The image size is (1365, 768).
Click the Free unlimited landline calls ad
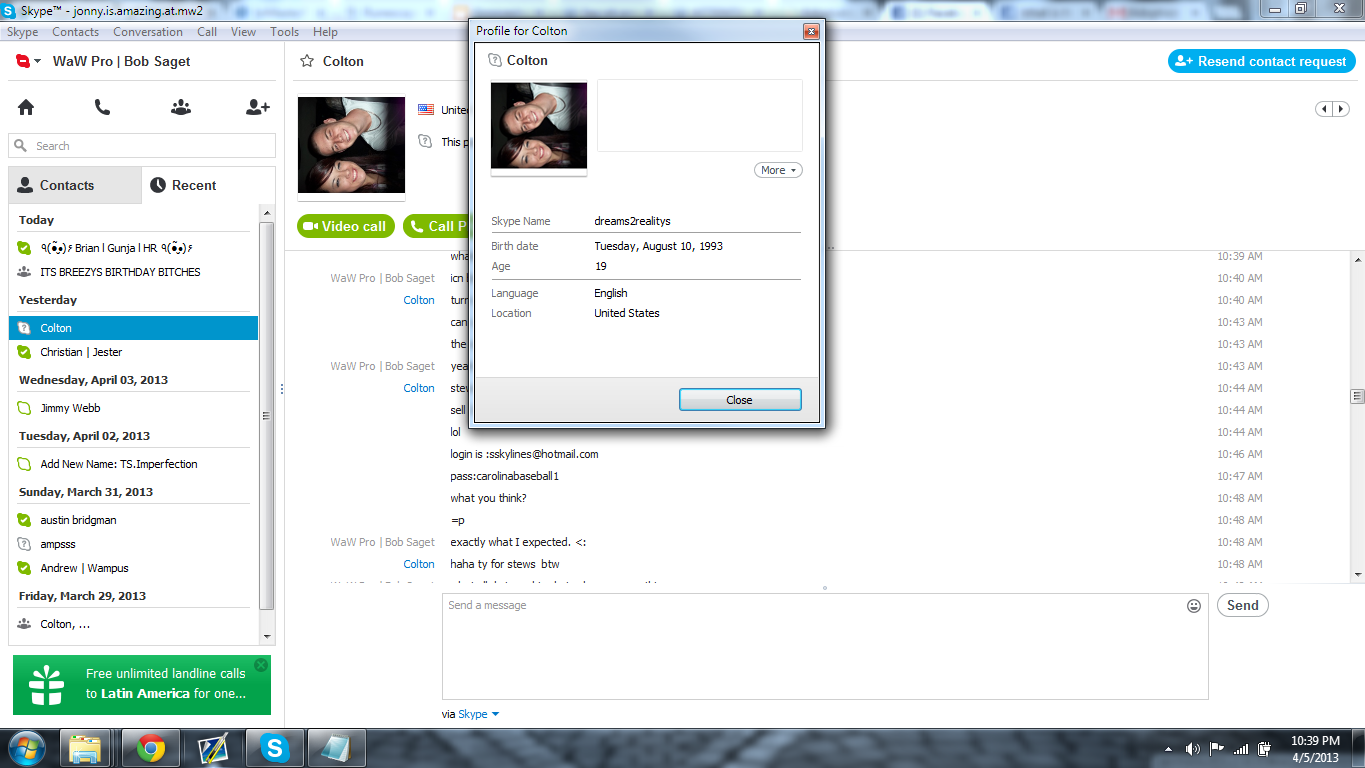click(x=142, y=685)
